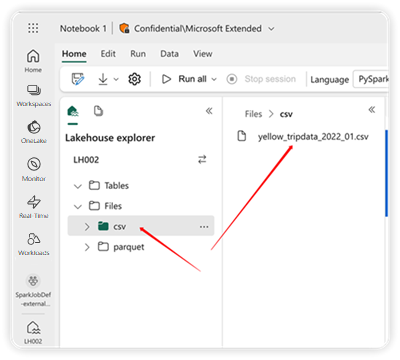Open sensitivity label dropdown chevron
400x360 pixels.
pyautogui.click(x=271, y=29)
